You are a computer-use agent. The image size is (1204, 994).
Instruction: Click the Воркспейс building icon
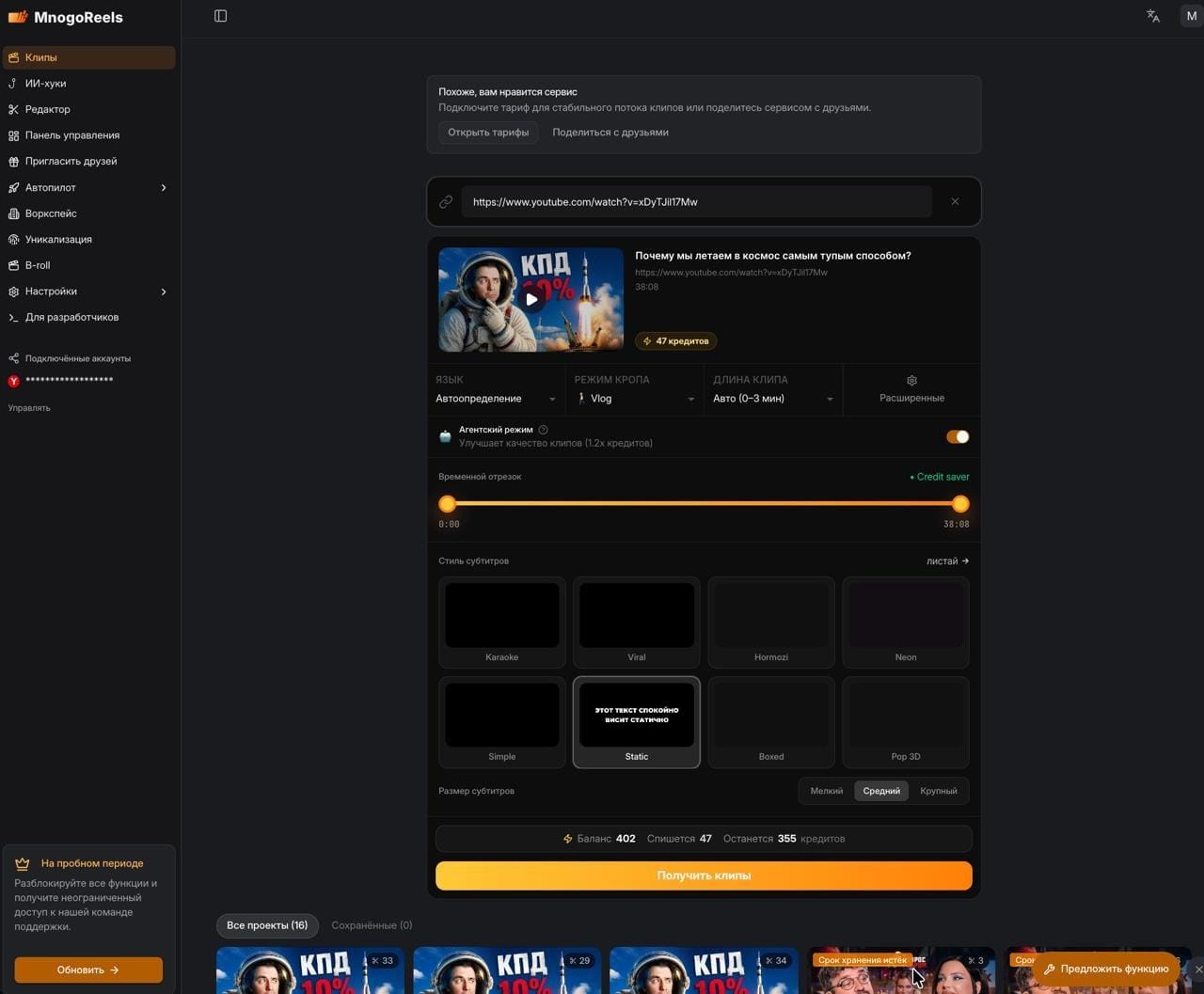[13, 213]
